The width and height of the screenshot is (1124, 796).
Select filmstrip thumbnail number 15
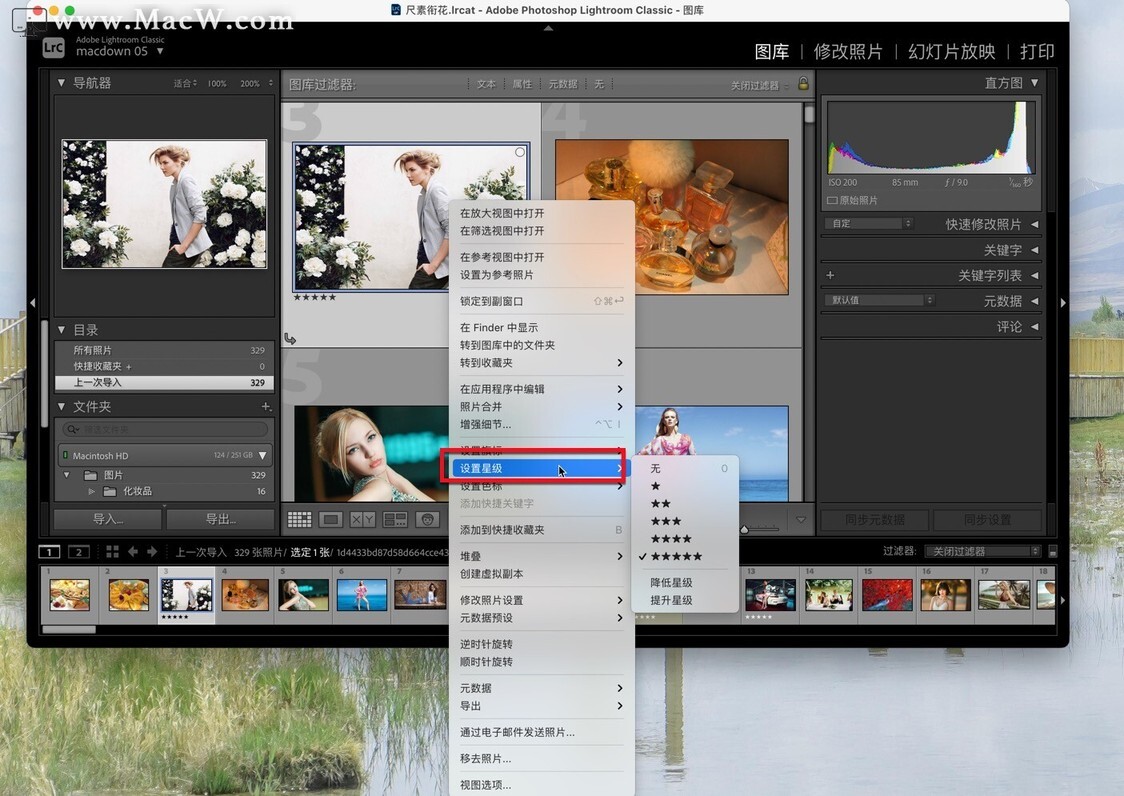pyautogui.click(x=887, y=594)
